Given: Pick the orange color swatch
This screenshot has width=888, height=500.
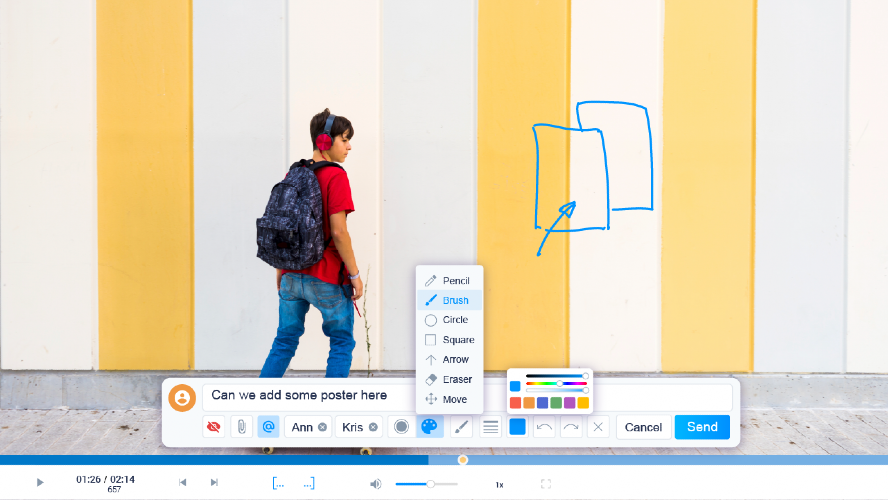Looking at the screenshot, I should click(x=529, y=403).
